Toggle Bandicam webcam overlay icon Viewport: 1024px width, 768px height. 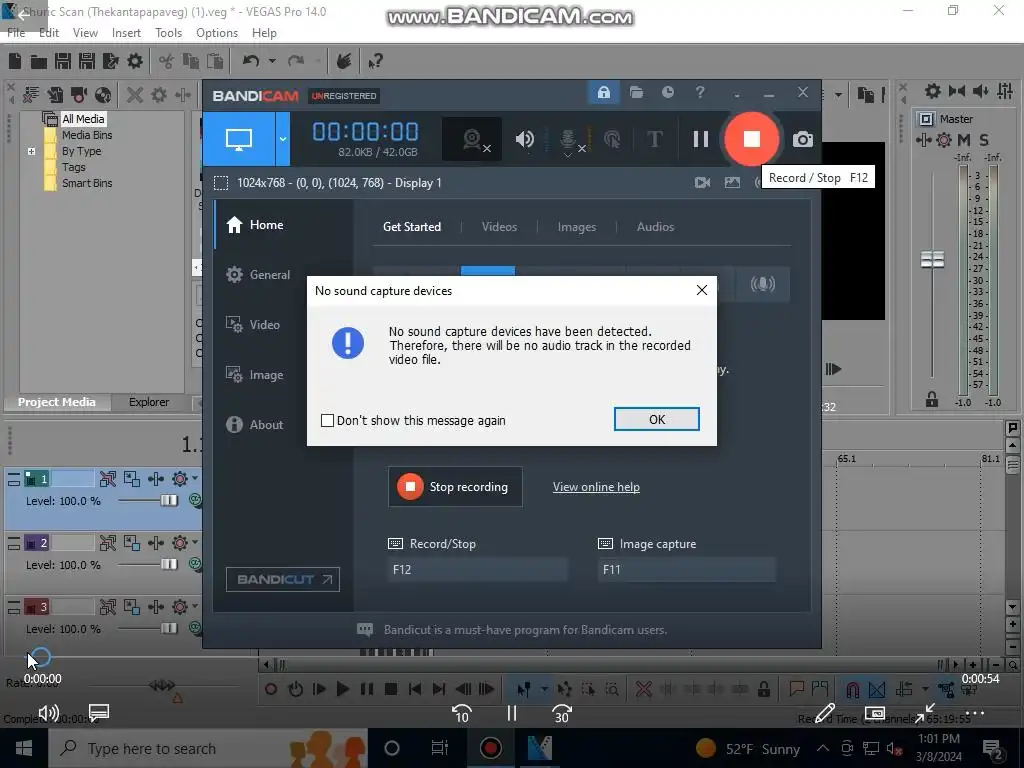[x=473, y=139]
